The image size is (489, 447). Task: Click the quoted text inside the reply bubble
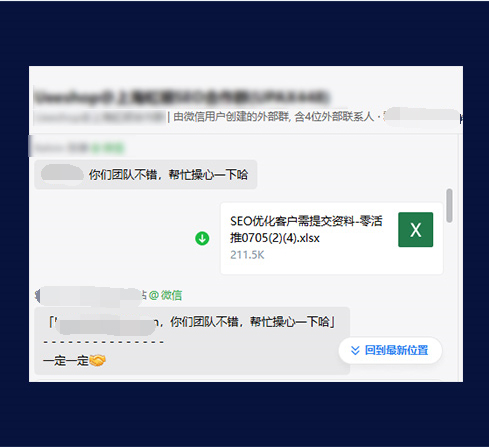pos(192,322)
